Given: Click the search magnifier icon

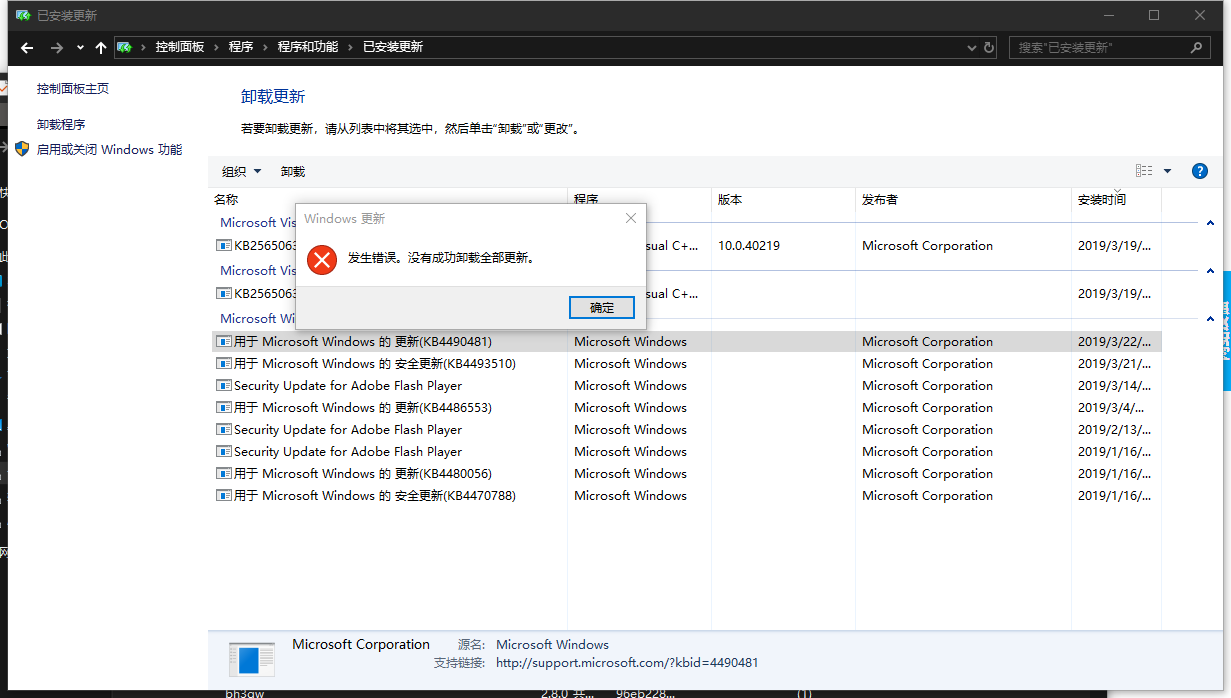Looking at the screenshot, I should pyautogui.click(x=1196, y=47).
